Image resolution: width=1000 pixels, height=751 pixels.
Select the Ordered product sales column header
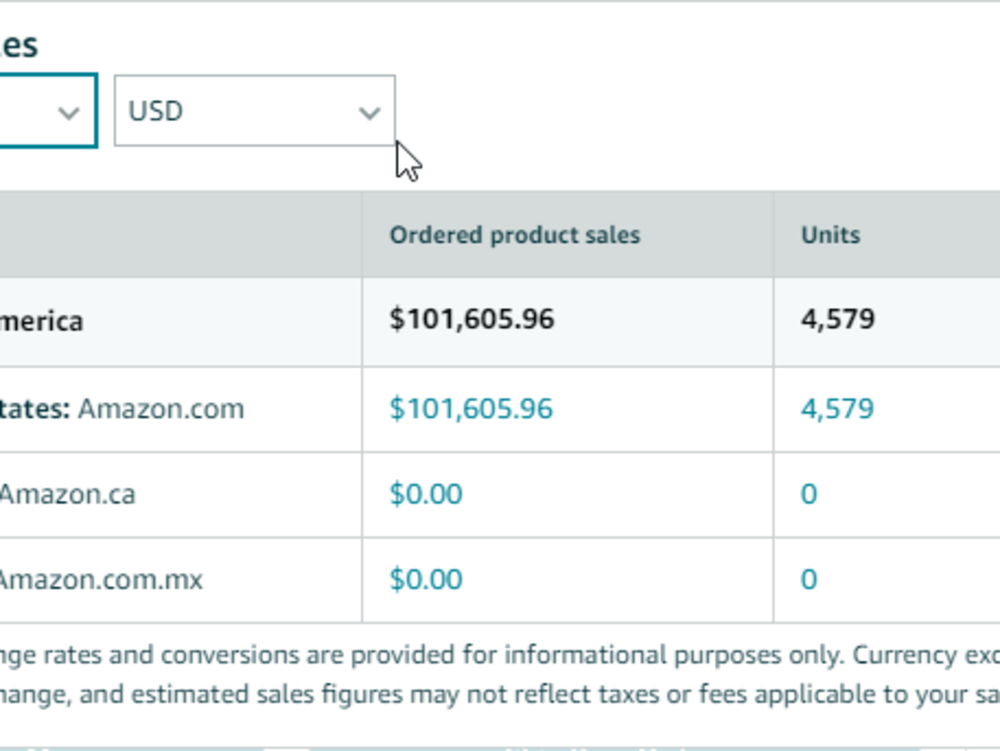(515, 235)
